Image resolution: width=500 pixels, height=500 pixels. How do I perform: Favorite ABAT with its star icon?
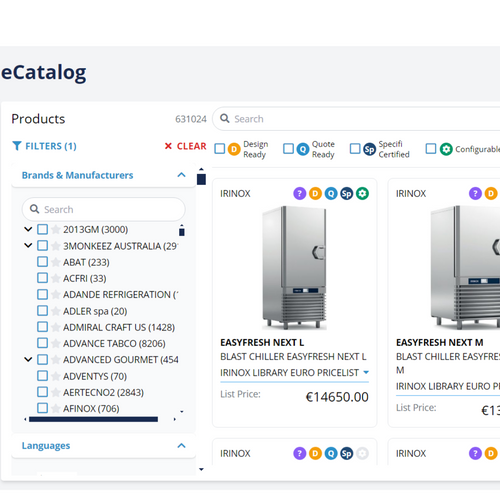point(56,262)
